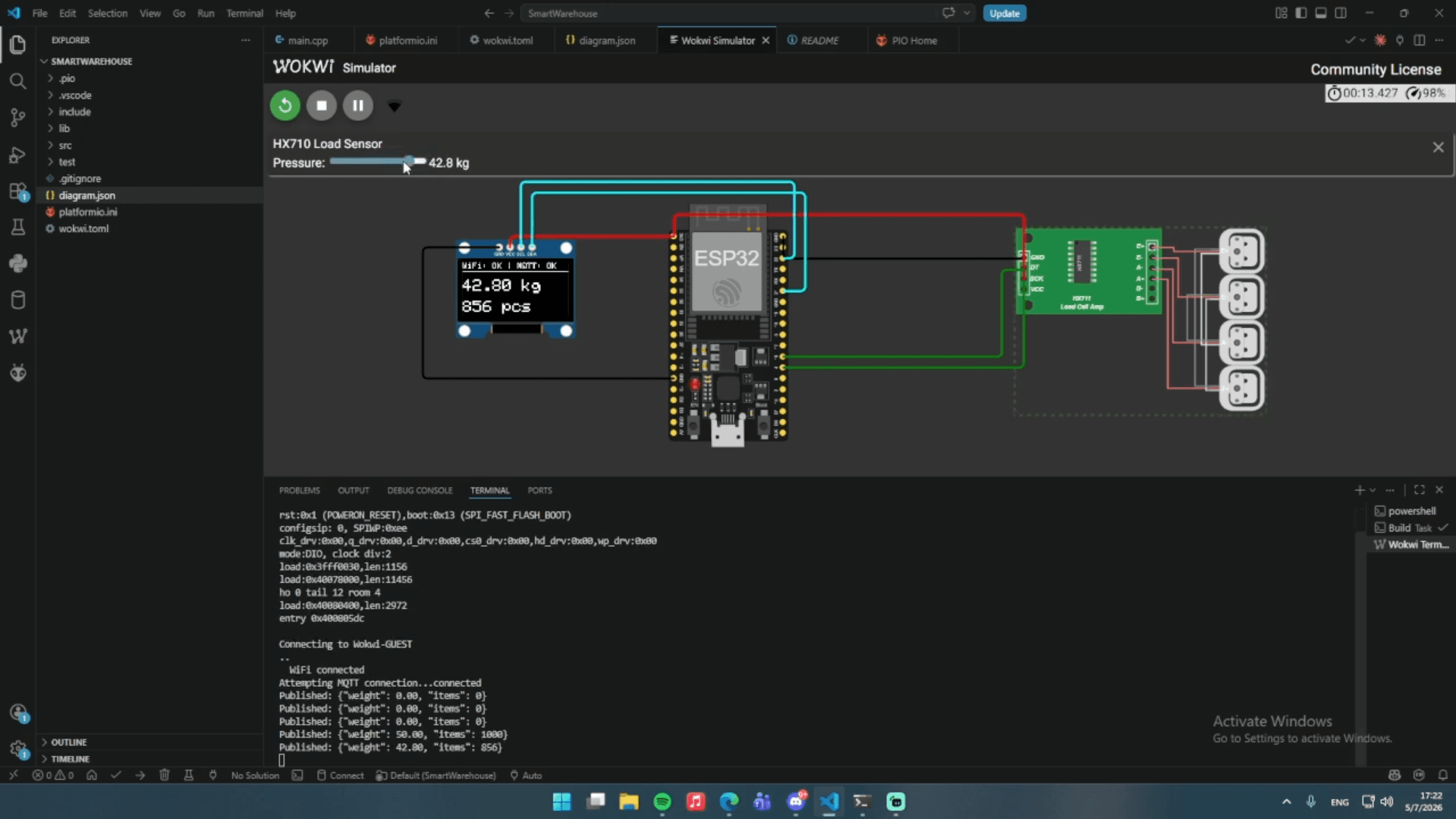Collapse the SMARTWAREHOUSE root folder
1456x819 pixels.
(x=91, y=61)
